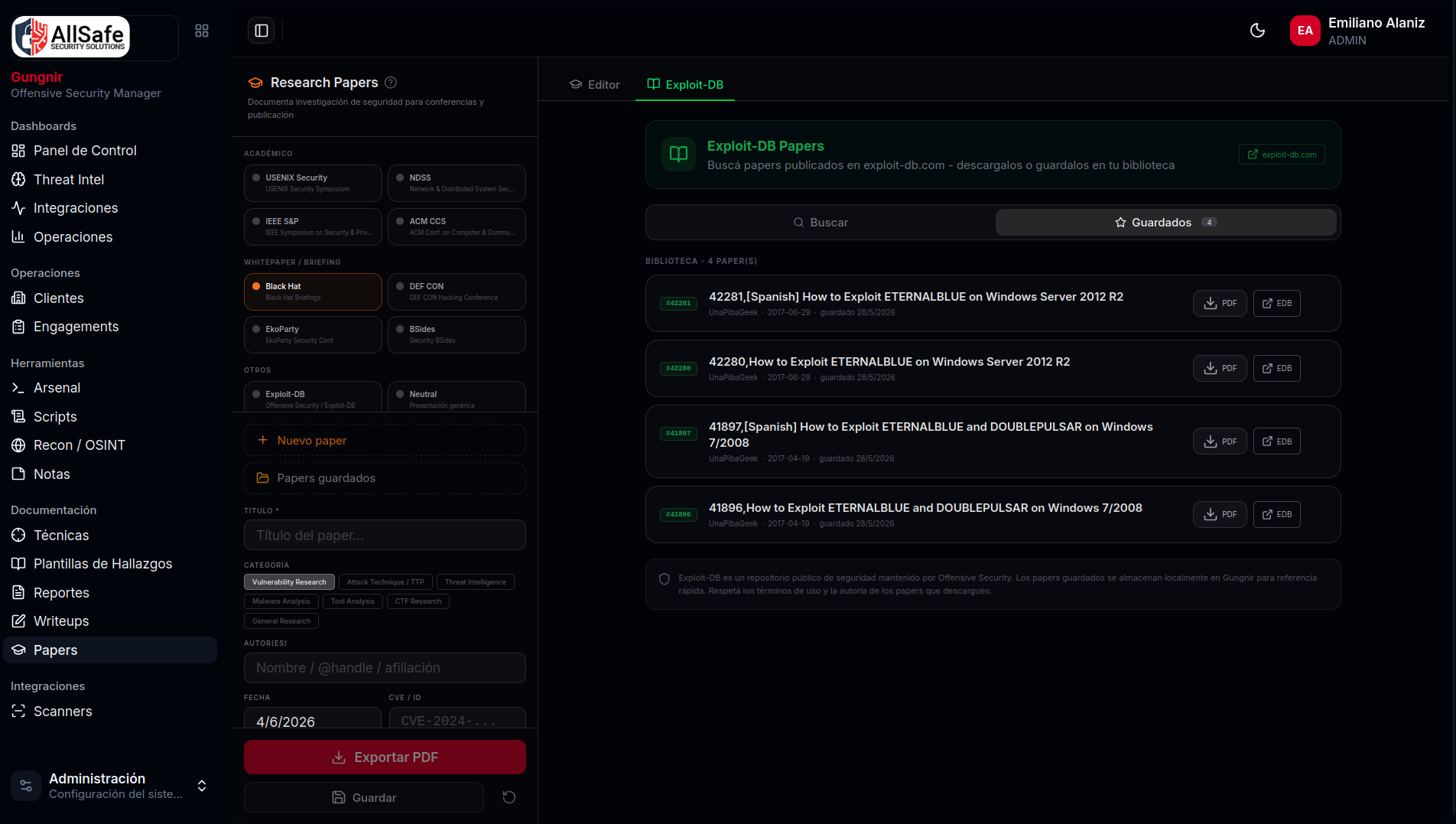The width and height of the screenshot is (1456, 824).
Task: Select DEF CON template
Action: point(457,292)
